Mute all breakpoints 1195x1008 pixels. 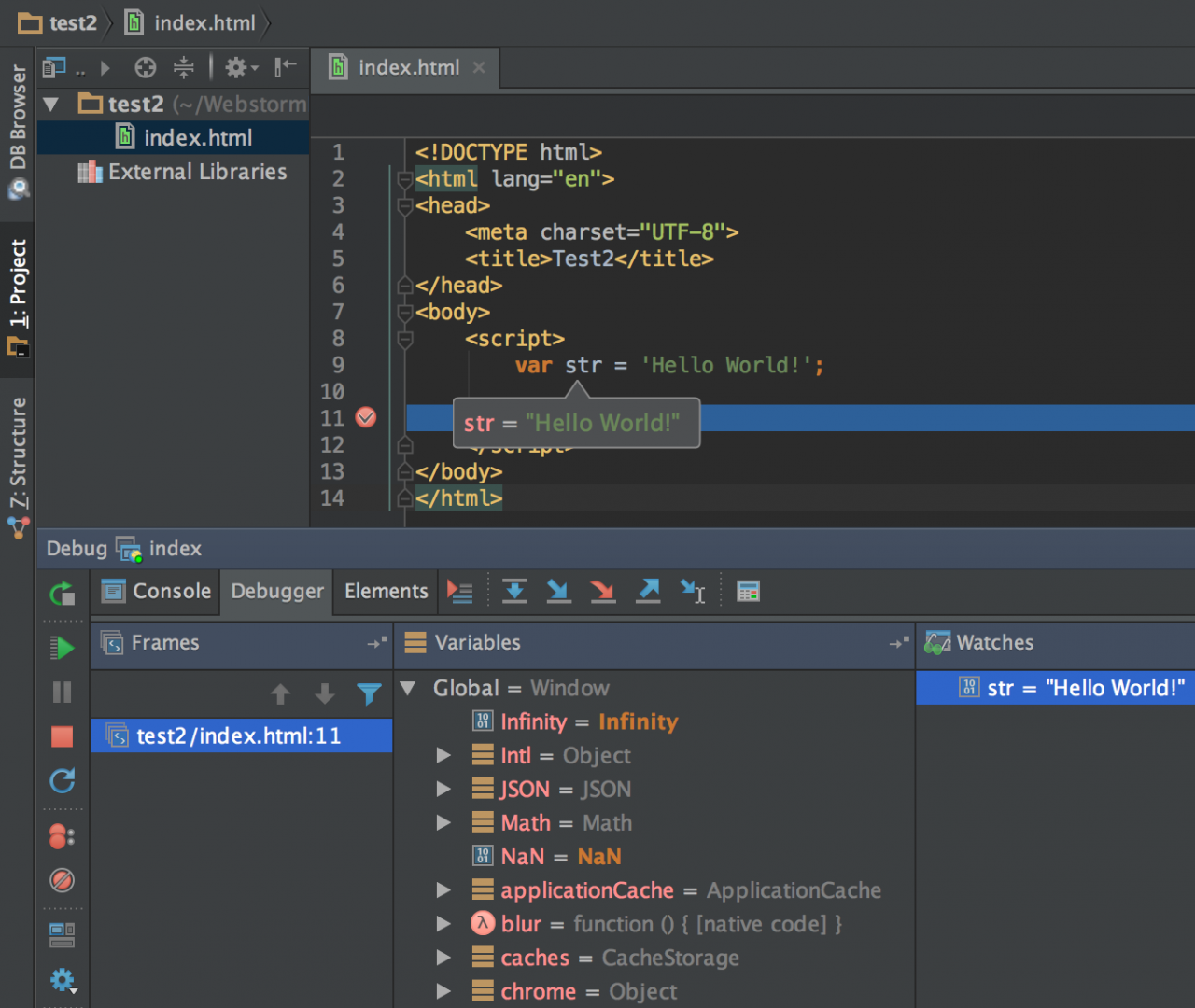(62, 880)
